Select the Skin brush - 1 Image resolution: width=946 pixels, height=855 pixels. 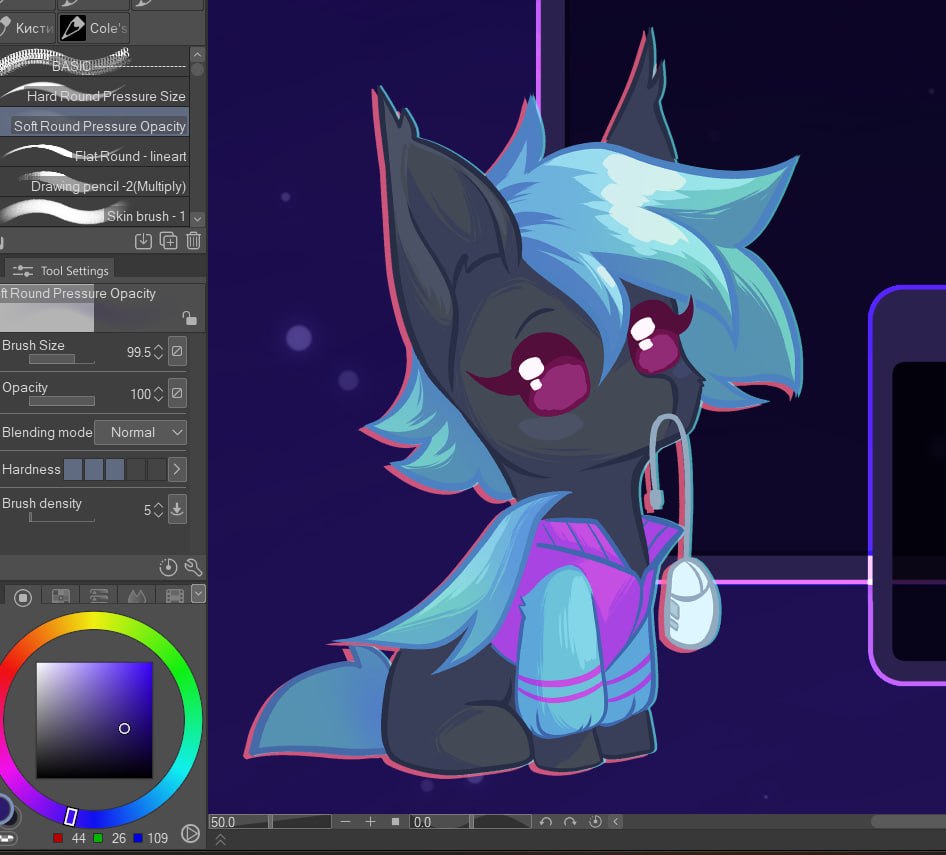pyautogui.click(x=94, y=212)
